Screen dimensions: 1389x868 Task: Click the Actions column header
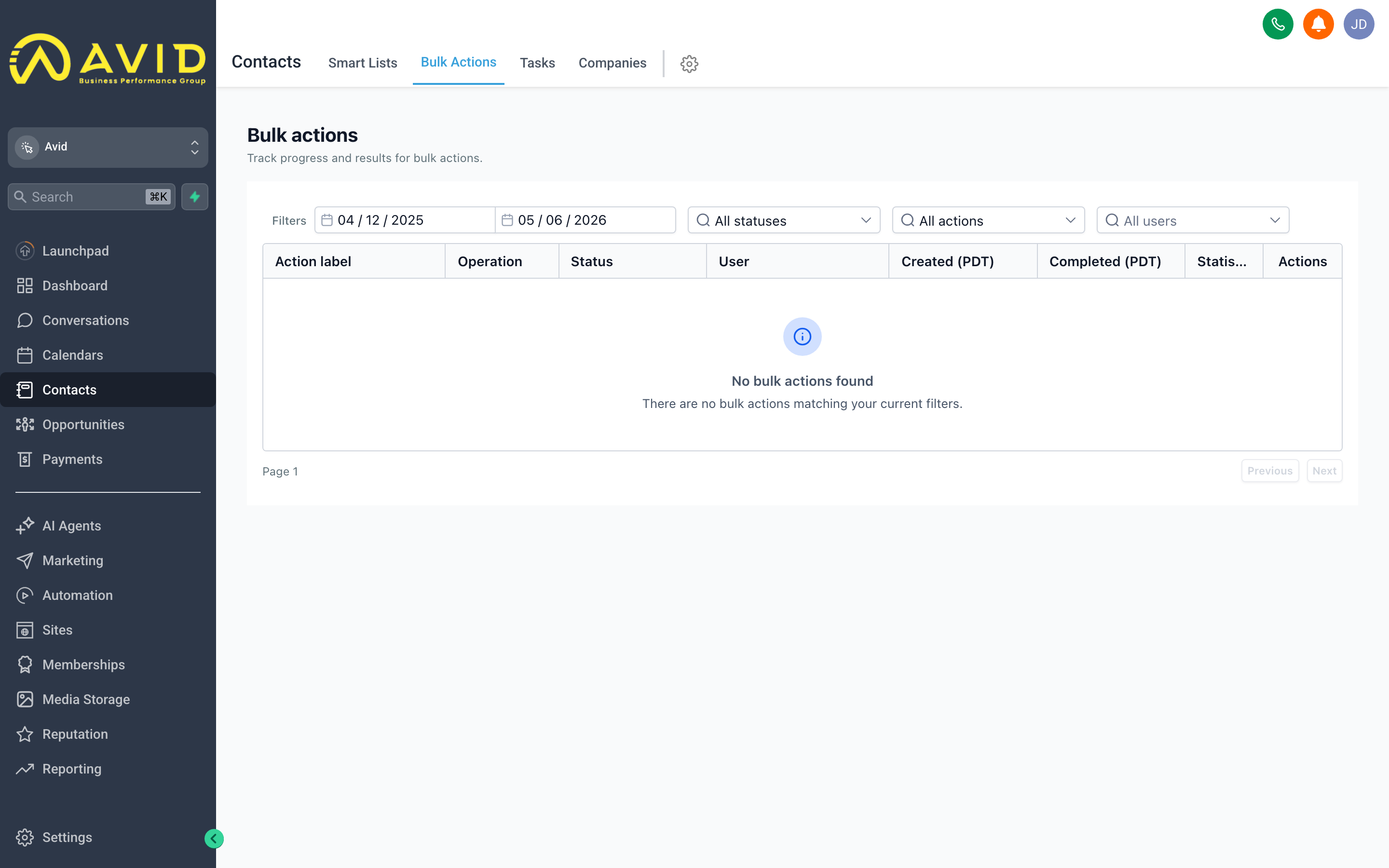tap(1302, 262)
